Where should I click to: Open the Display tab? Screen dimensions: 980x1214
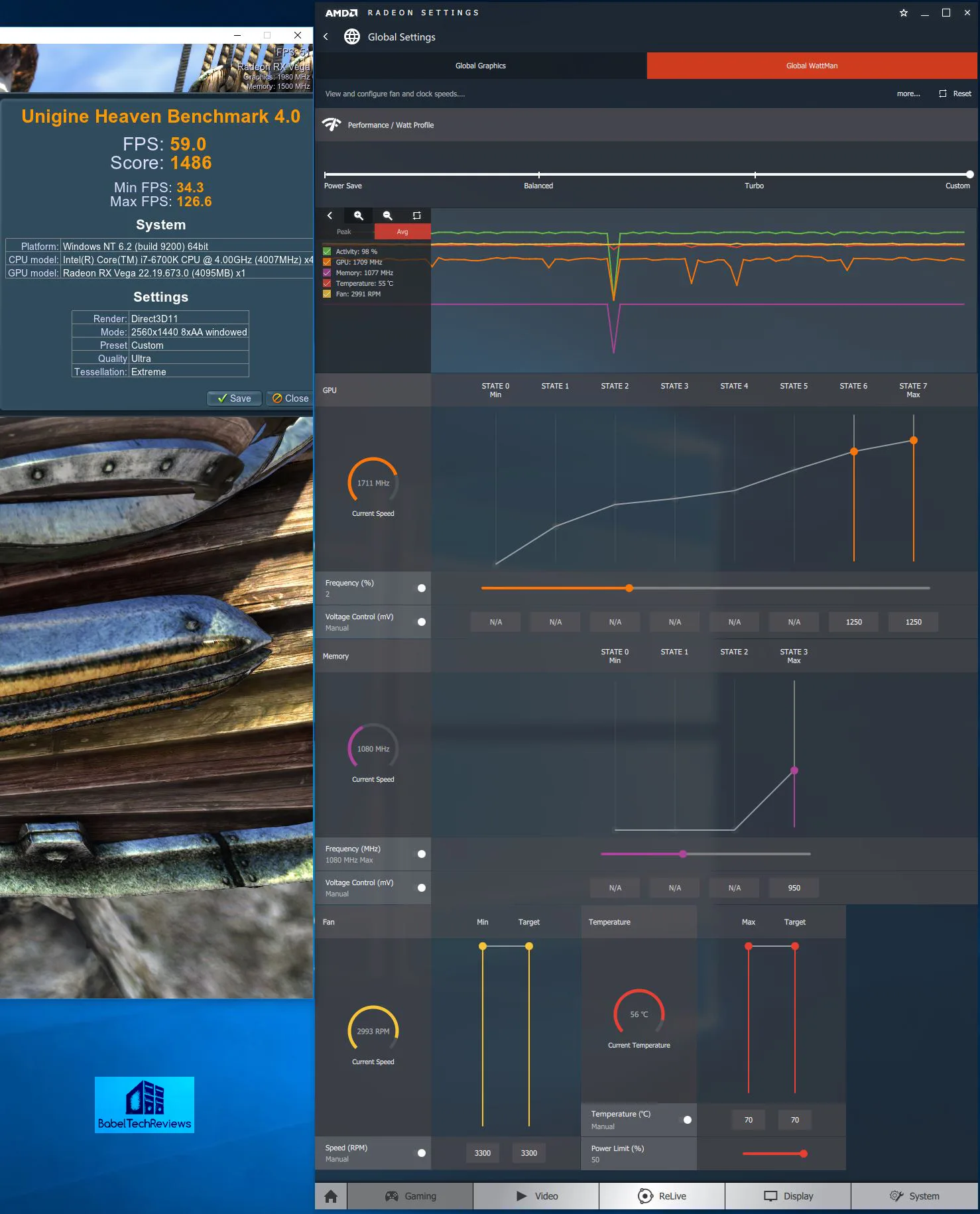pos(788,1196)
